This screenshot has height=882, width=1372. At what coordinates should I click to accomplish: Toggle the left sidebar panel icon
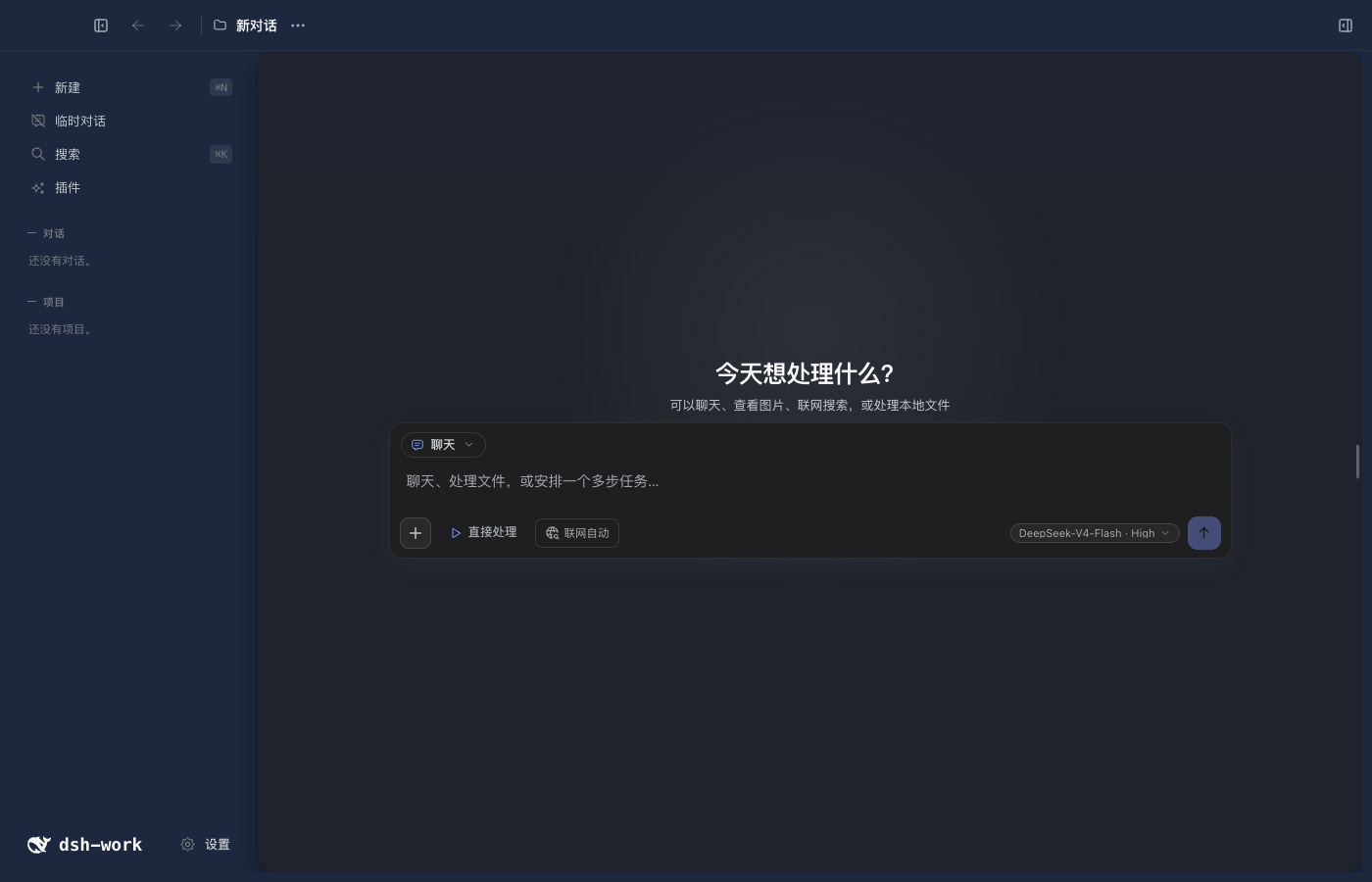(101, 25)
